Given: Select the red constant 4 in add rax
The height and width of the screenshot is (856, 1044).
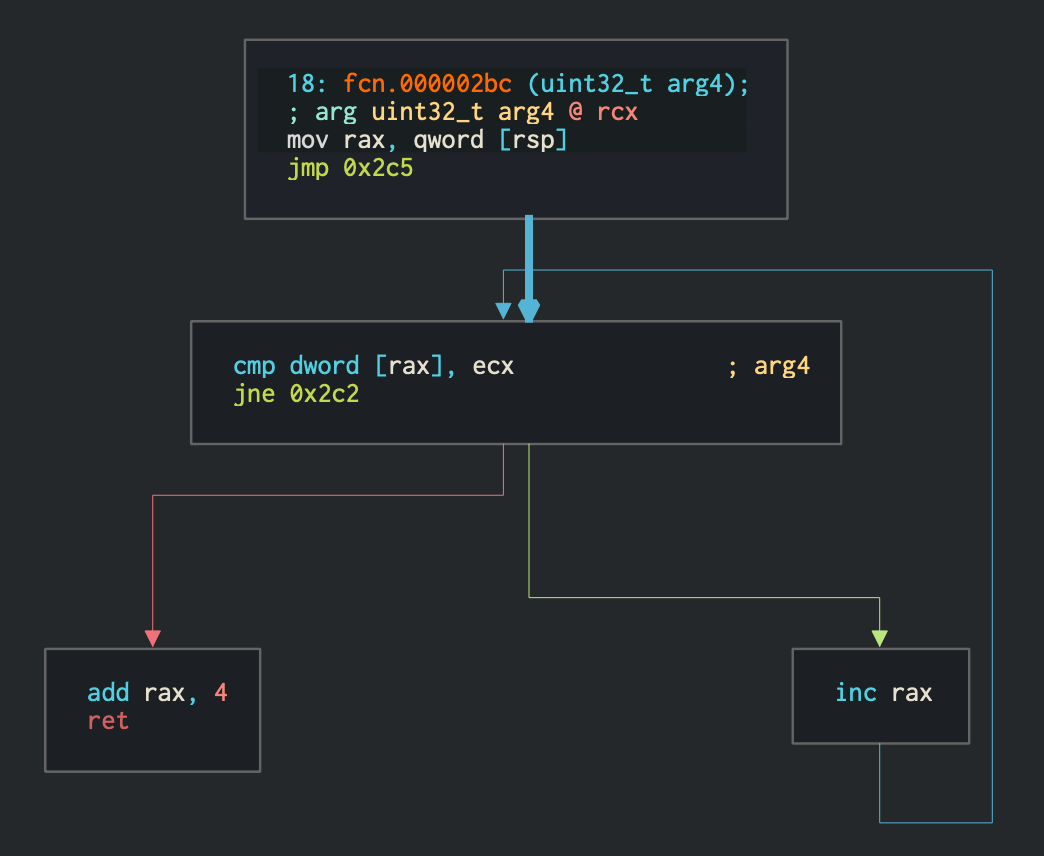Looking at the screenshot, I should pos(220,692).
